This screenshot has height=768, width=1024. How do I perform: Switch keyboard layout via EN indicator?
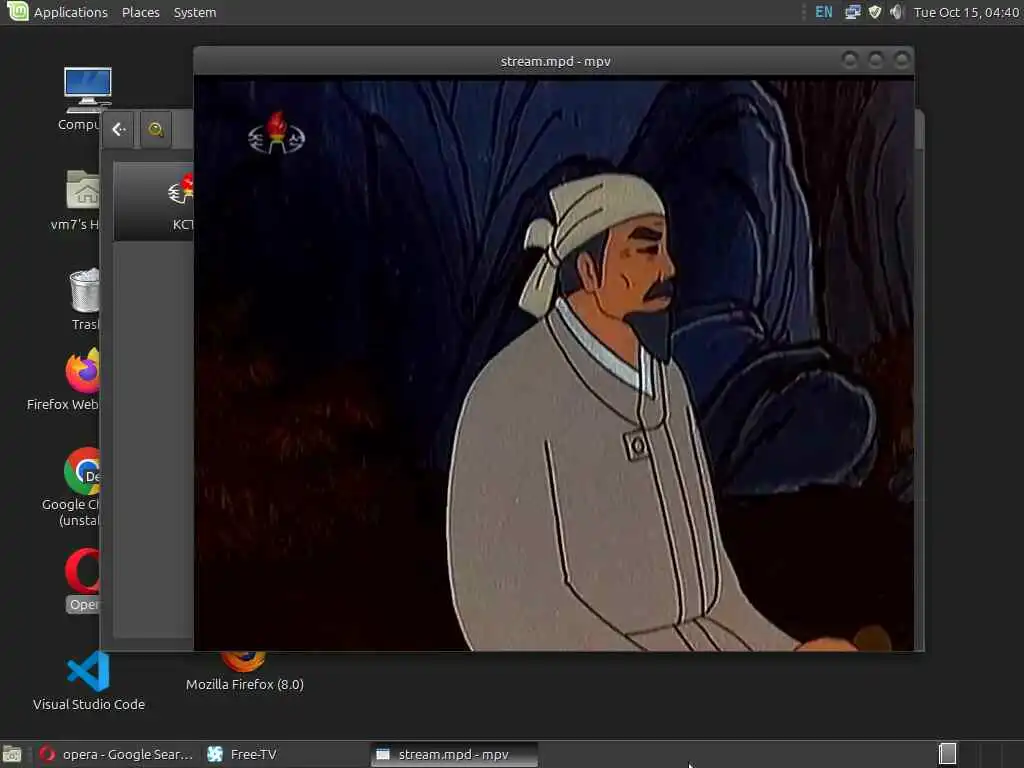824,12
